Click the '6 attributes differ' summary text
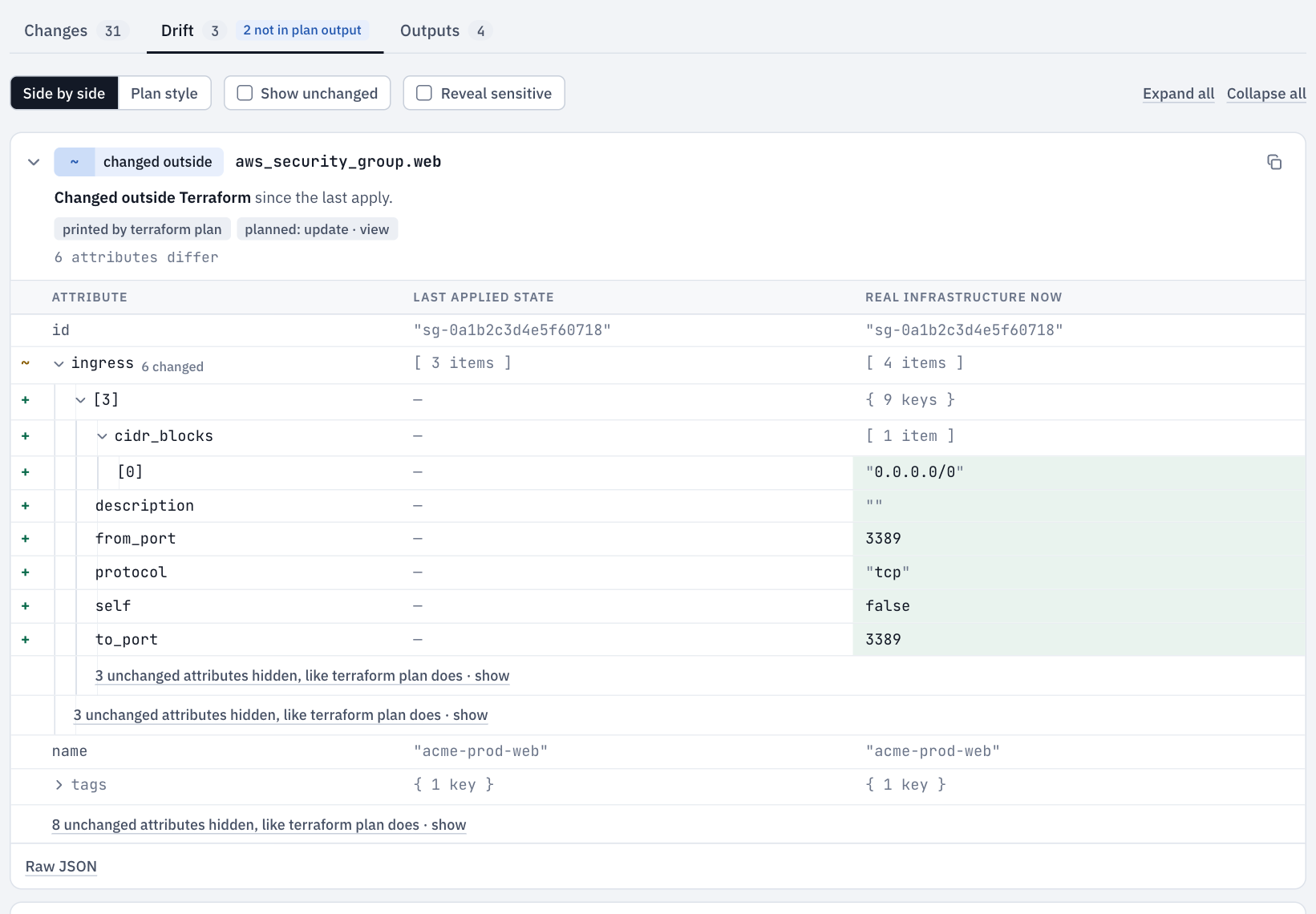 point(136,257)
